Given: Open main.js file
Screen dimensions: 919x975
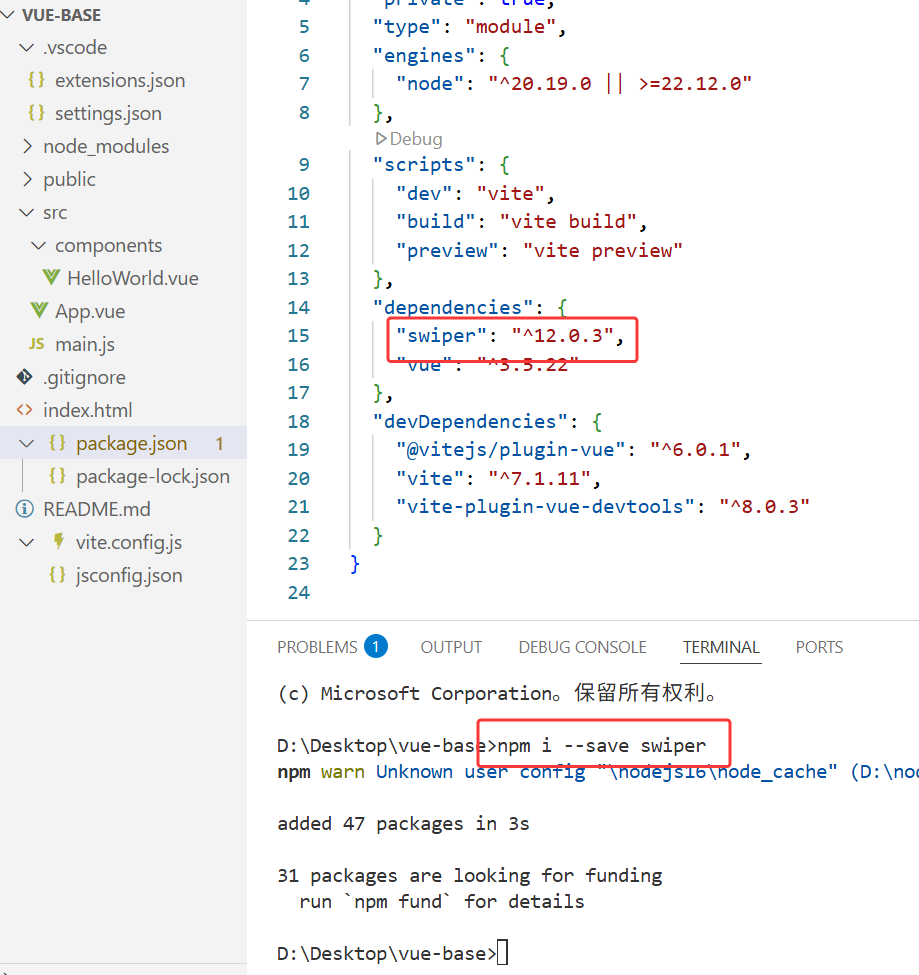Looking at the screenshot, I should pos(85,344).
